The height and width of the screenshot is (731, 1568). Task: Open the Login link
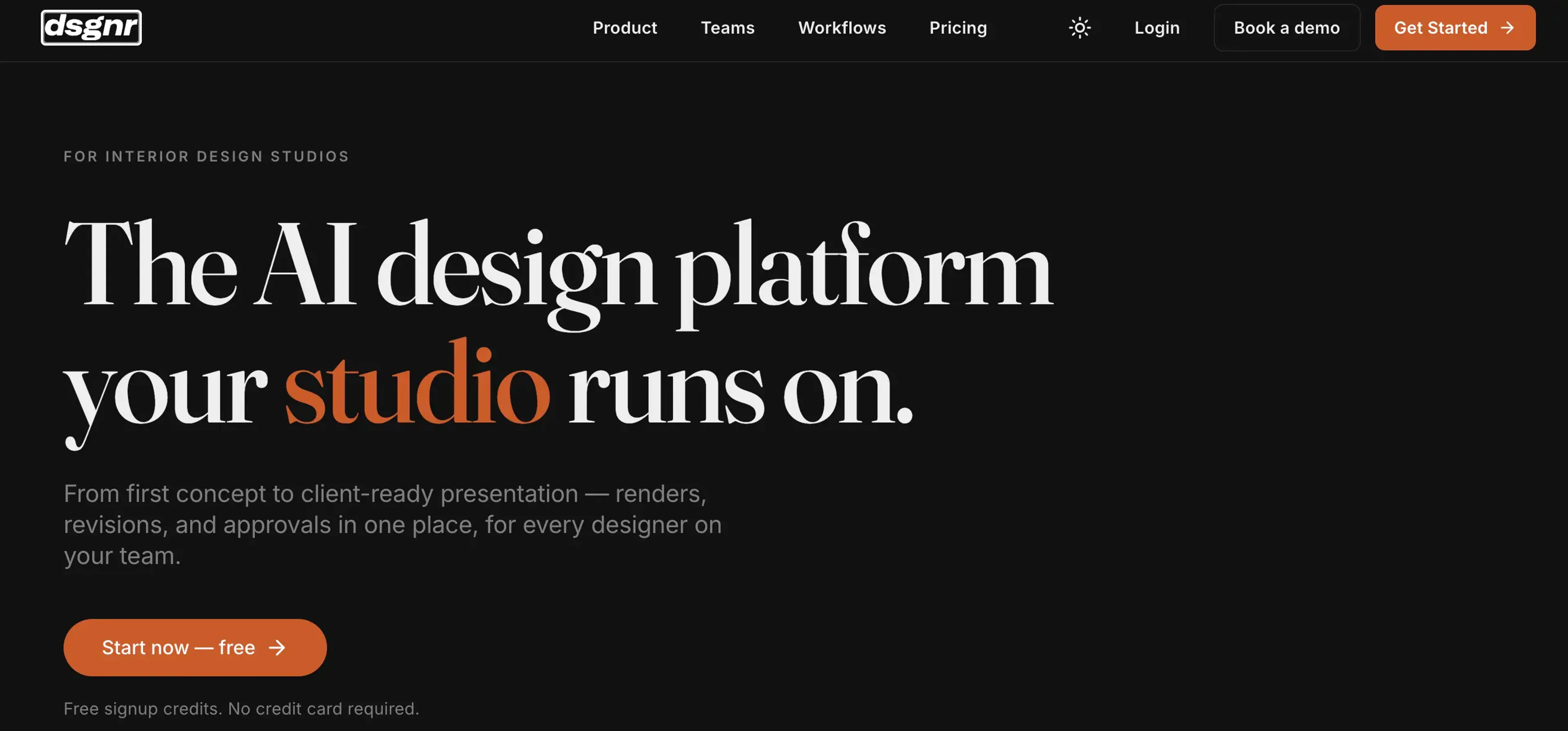coord(1156,28)
